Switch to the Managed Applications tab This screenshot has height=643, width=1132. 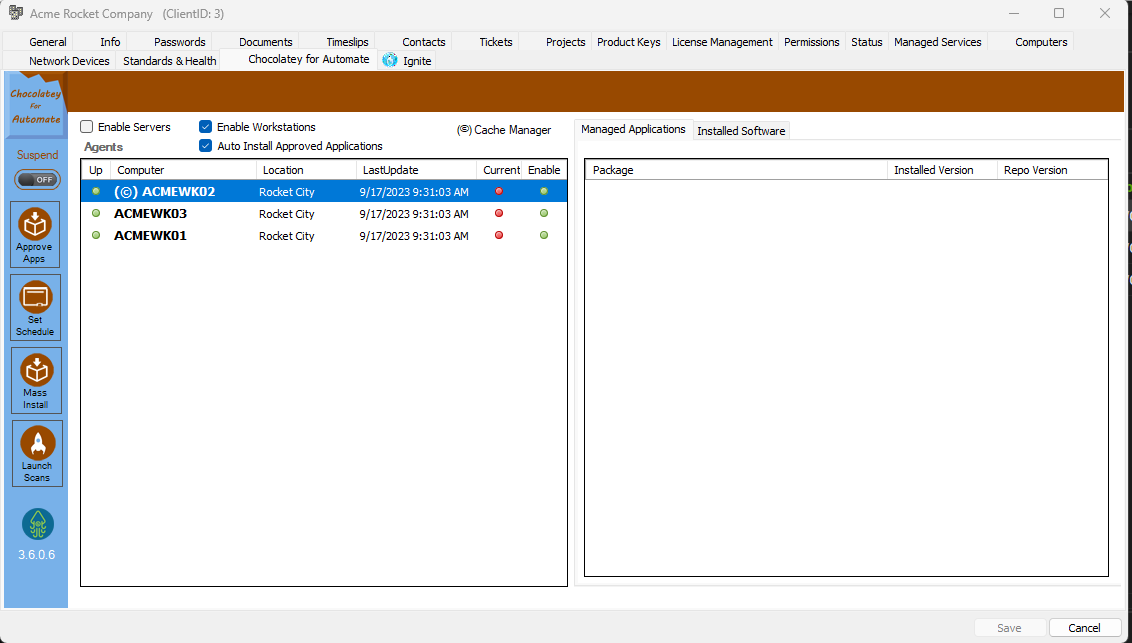point(633,129)
